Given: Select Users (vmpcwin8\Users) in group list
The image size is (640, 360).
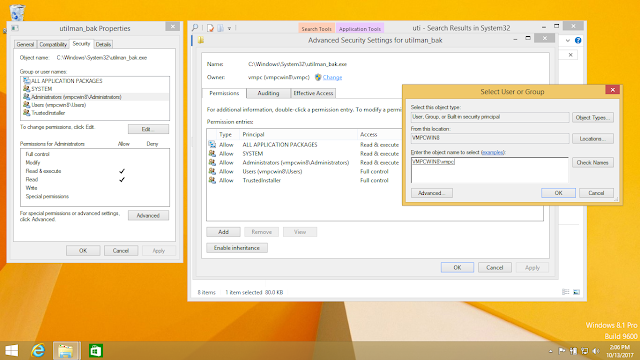Looking at the screenshot, I should [96, 105].
